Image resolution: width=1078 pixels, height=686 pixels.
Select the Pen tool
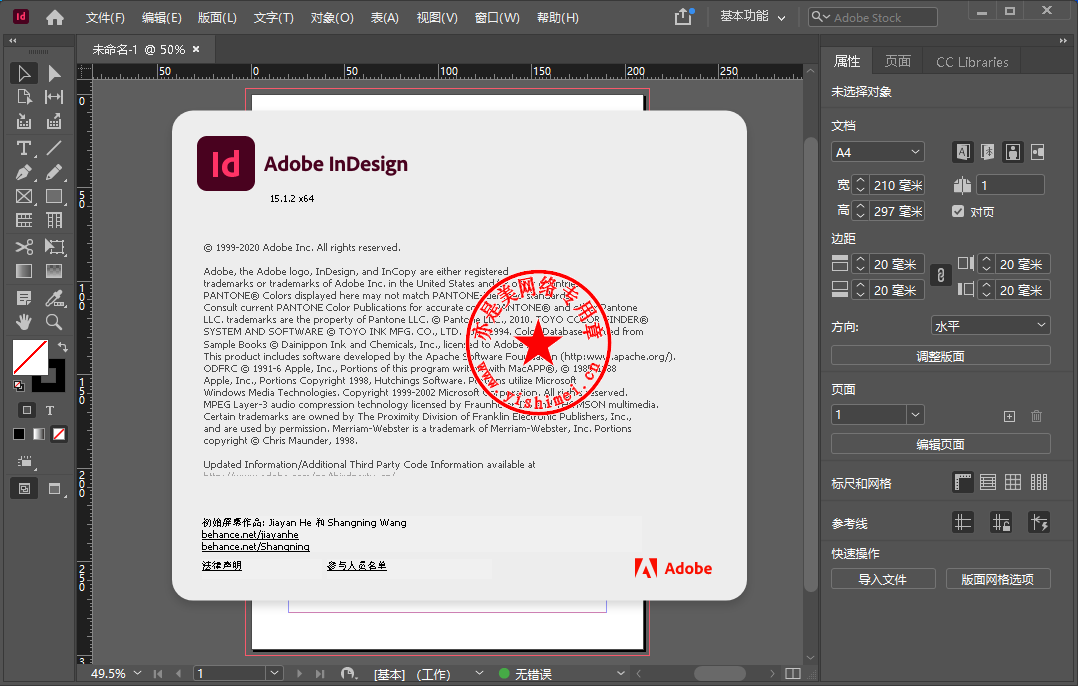tap(23, 172)
